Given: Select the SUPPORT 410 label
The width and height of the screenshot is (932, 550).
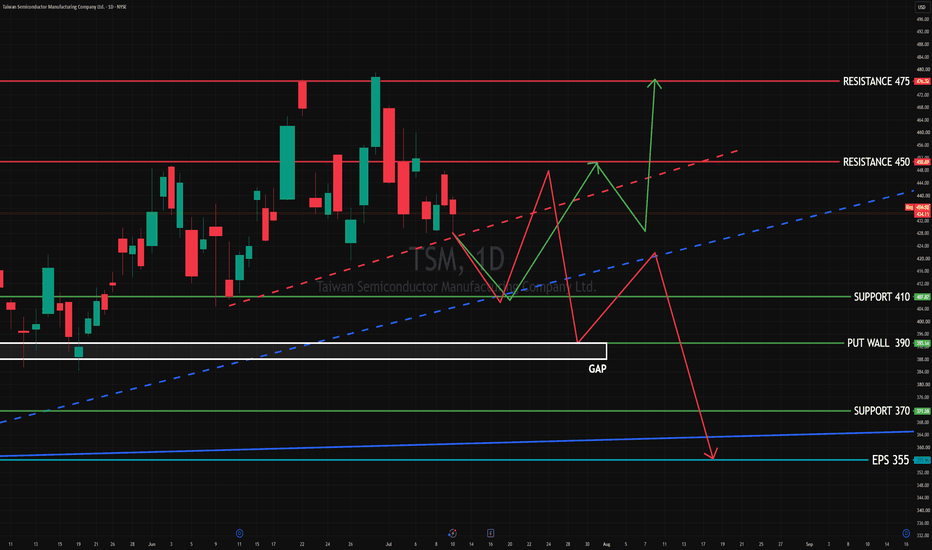Looking at the screenshot, I should pos(881,297).
